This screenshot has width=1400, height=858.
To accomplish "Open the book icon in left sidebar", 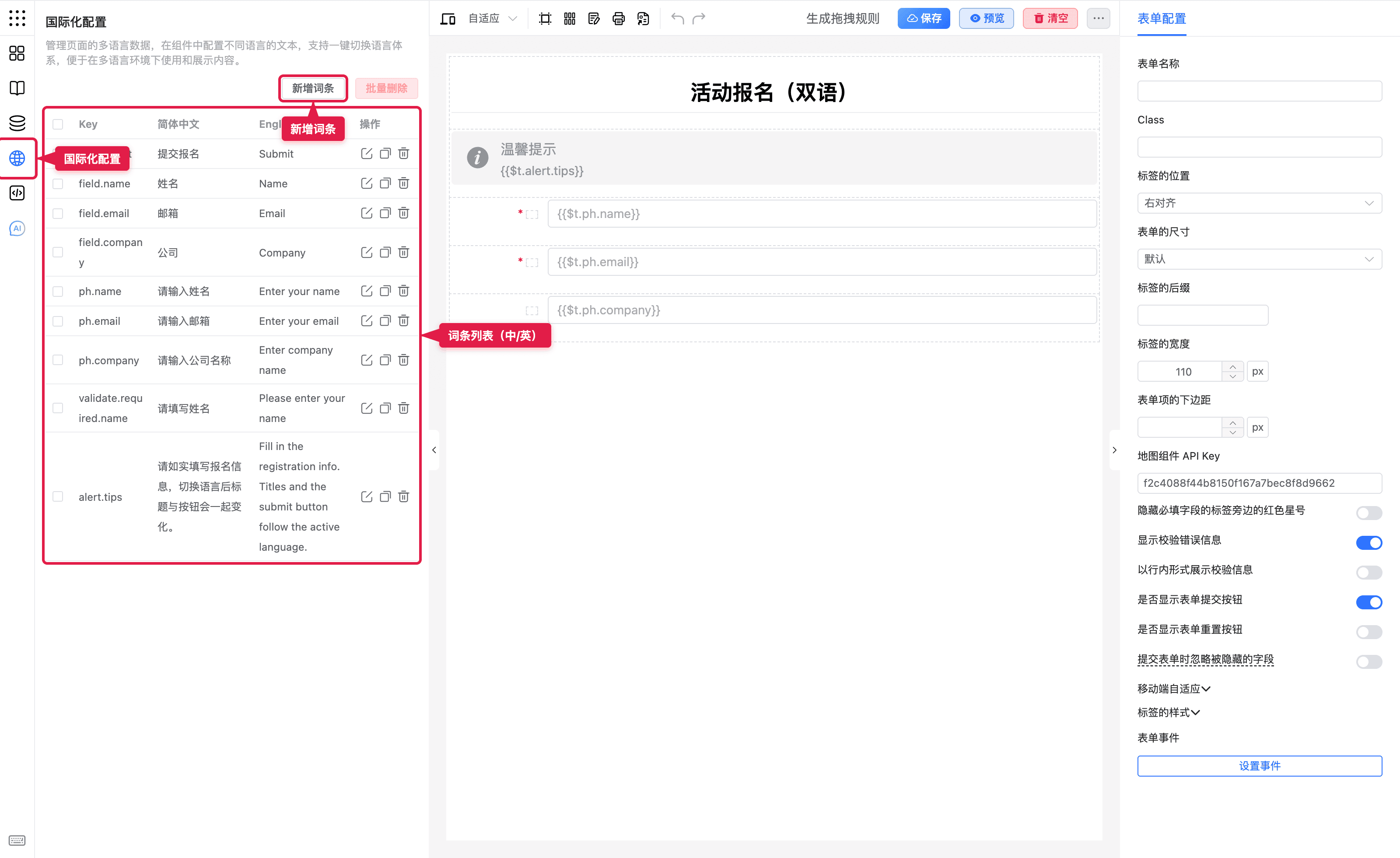I will pyautogui.click(x=17, y=88).
